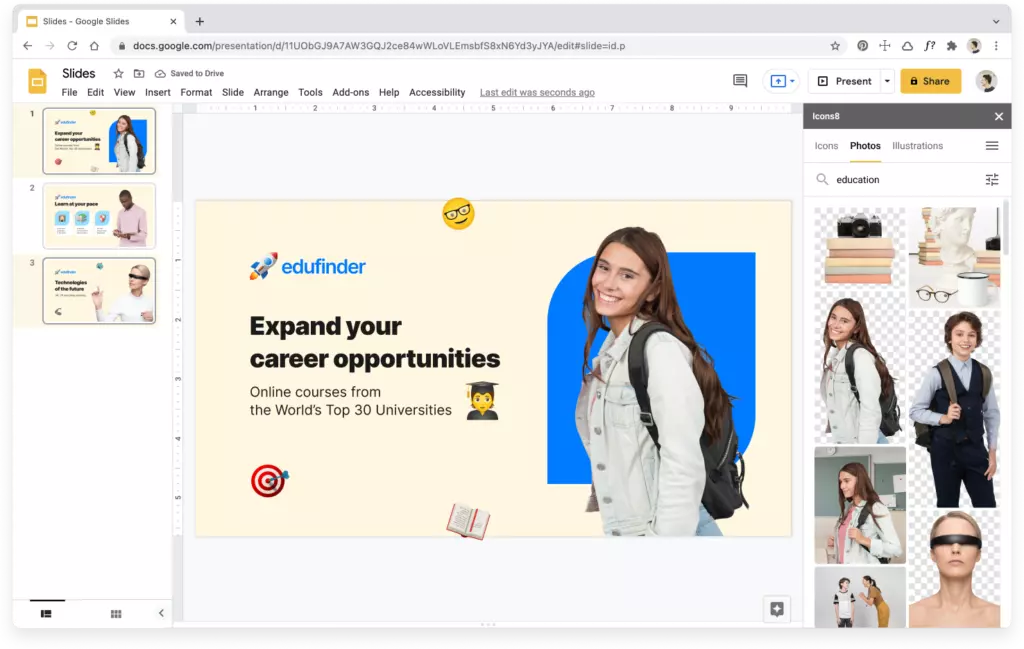This screenshot has width=1024, height=649.
Task: Select the nerd face emoji on slide
Action: coord(458,214)
